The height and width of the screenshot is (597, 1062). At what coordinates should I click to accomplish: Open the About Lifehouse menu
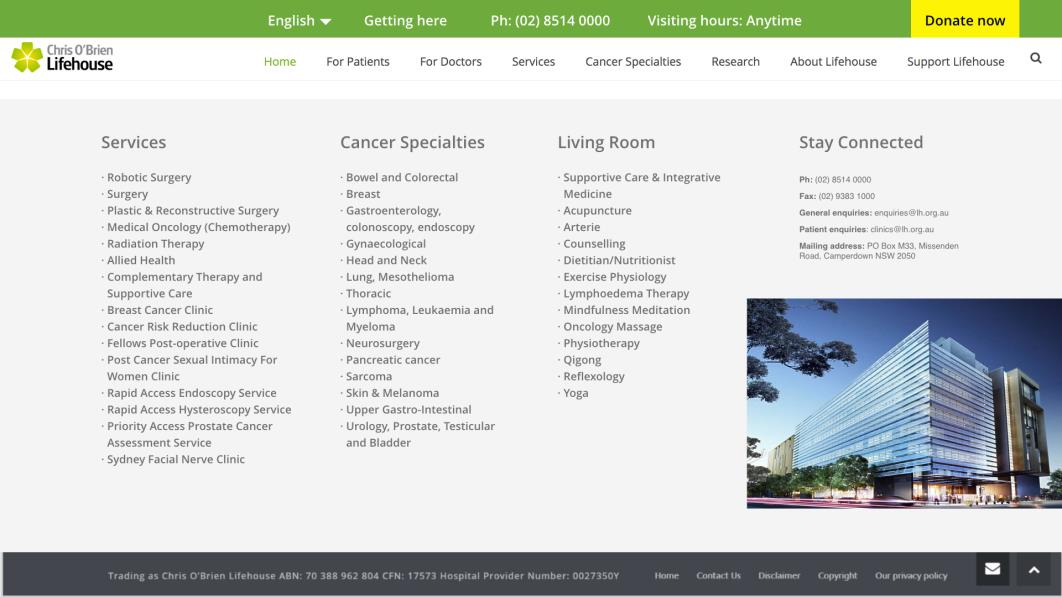coord(833,62)
